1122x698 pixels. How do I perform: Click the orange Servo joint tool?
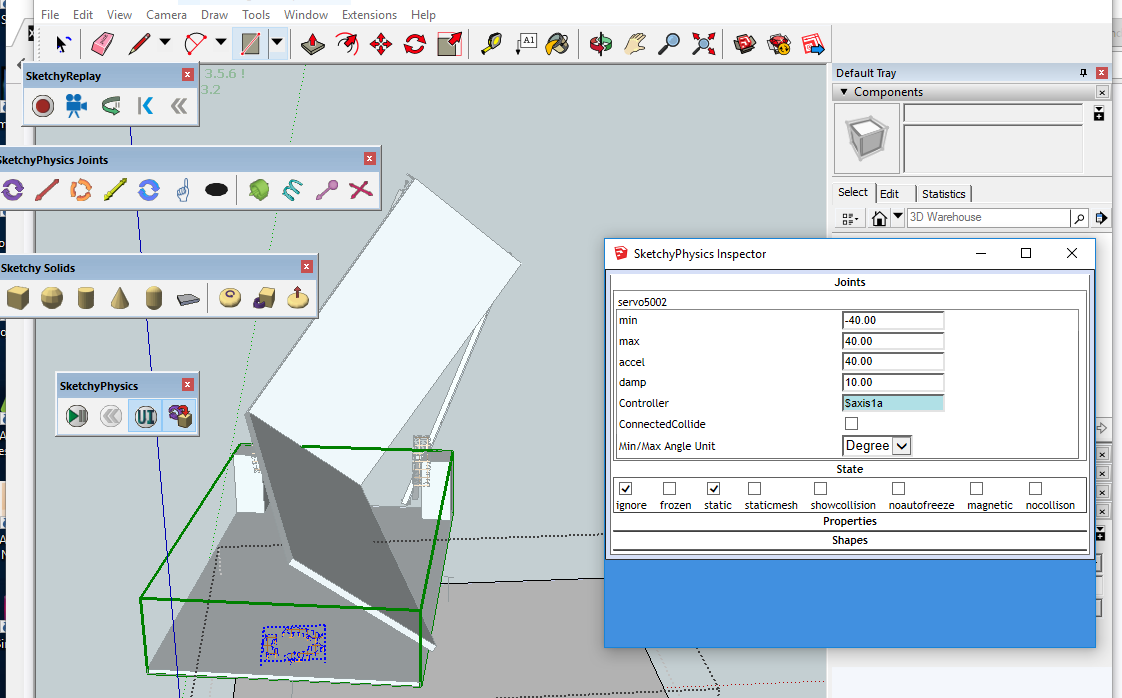point(81,190)
